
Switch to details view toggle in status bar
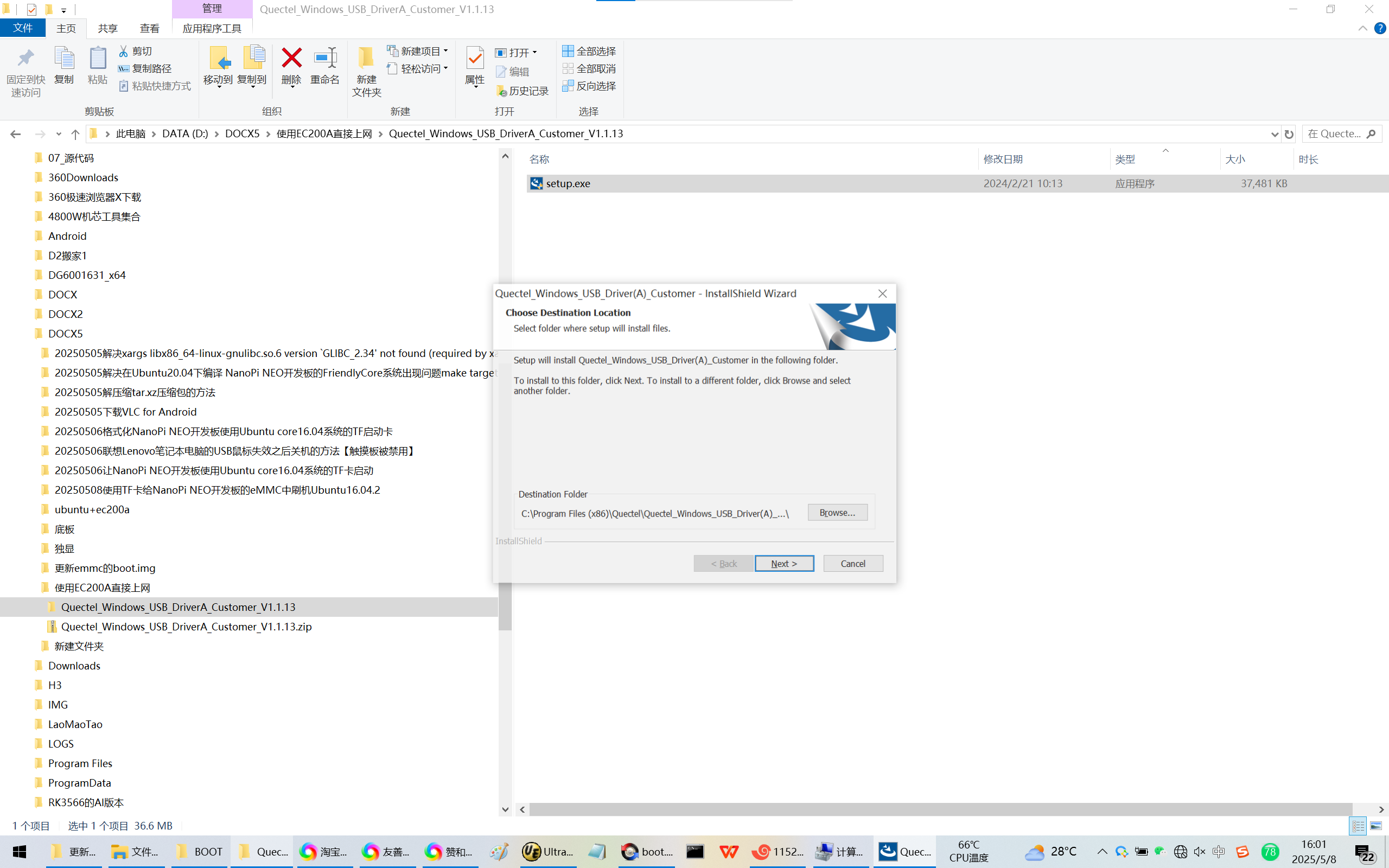[1358, 826]
